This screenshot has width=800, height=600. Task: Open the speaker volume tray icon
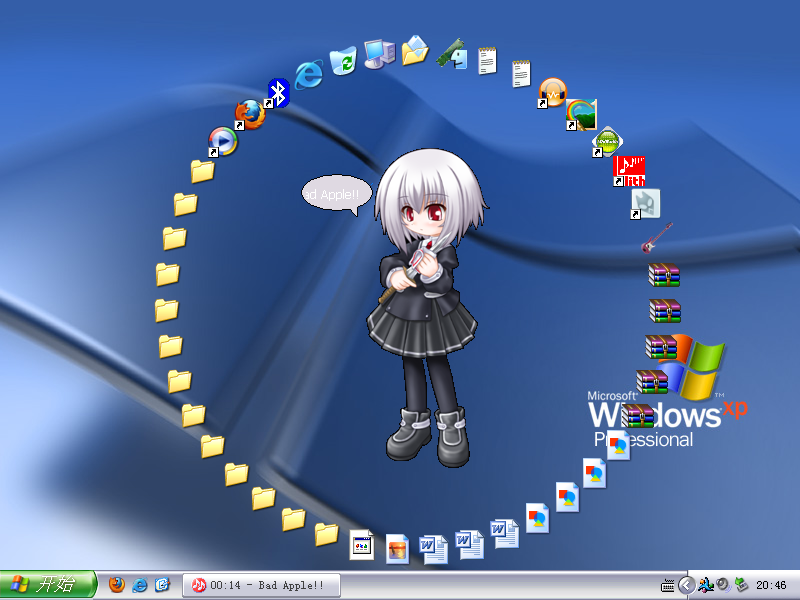[723, 585]
